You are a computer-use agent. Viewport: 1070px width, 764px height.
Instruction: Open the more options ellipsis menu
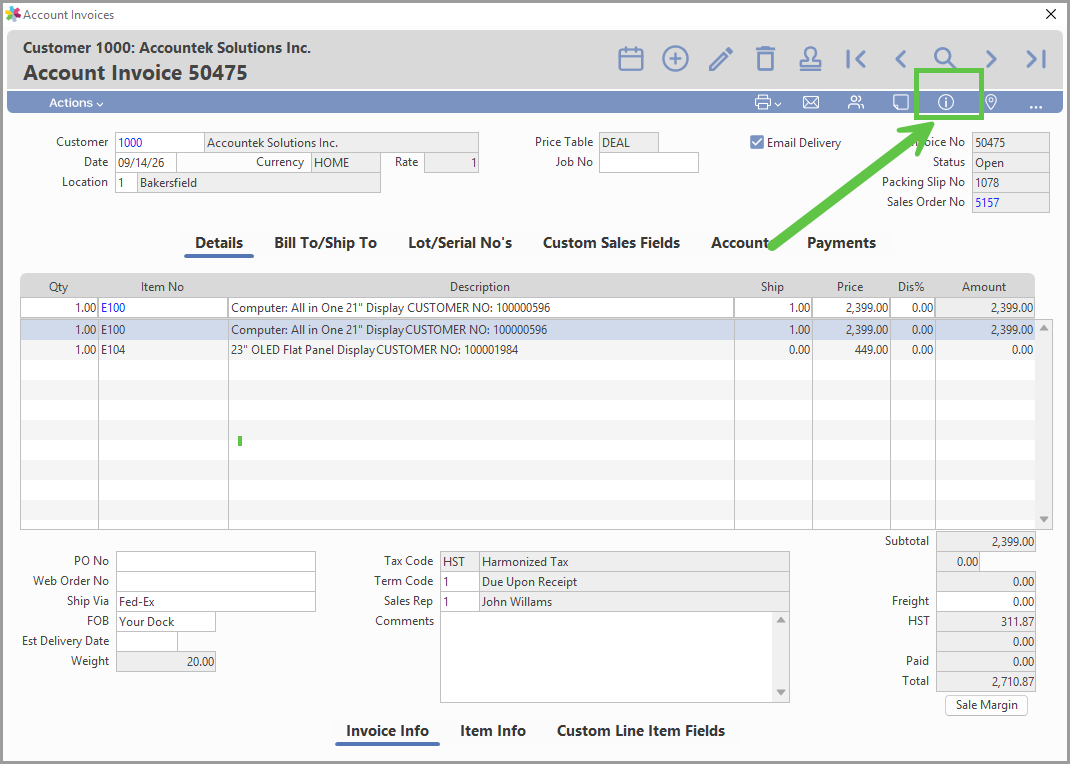click(1036, 105)
